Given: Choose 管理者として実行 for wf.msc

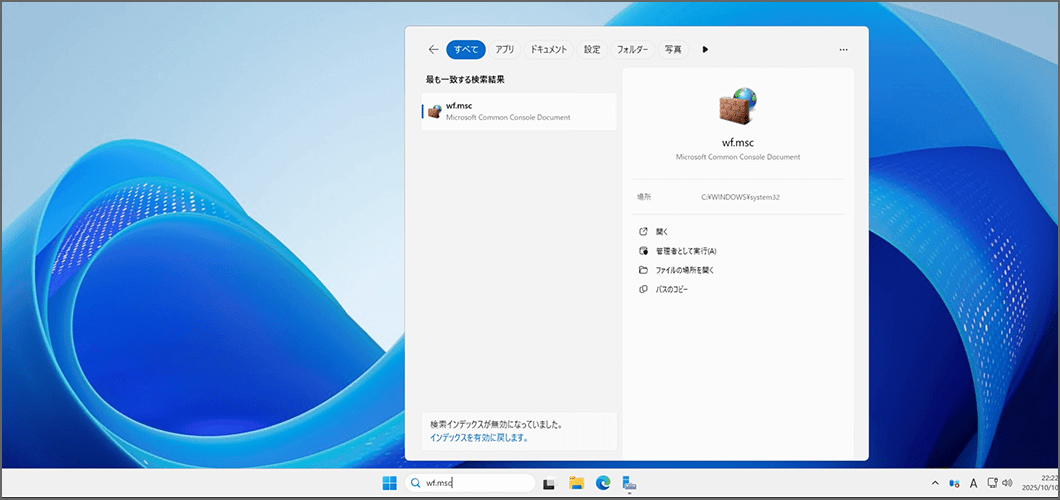Looking at the screenshot, I should coord(685,251).
